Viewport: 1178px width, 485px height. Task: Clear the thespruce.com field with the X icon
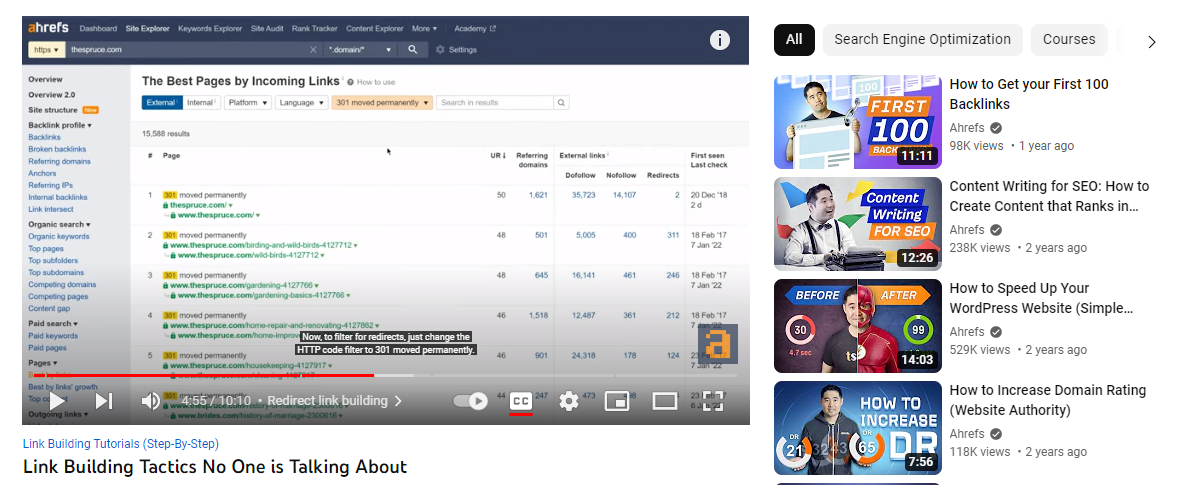coord(313,50)
